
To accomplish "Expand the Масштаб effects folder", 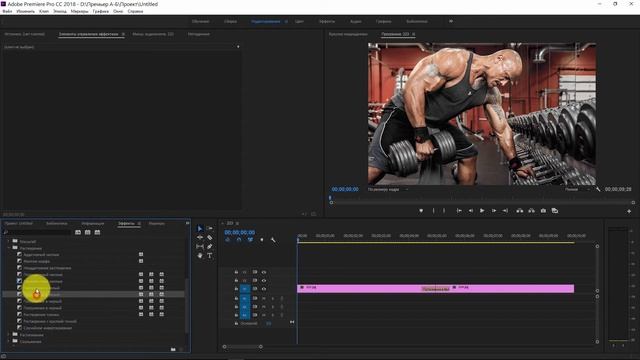I will tap(9, 241).
